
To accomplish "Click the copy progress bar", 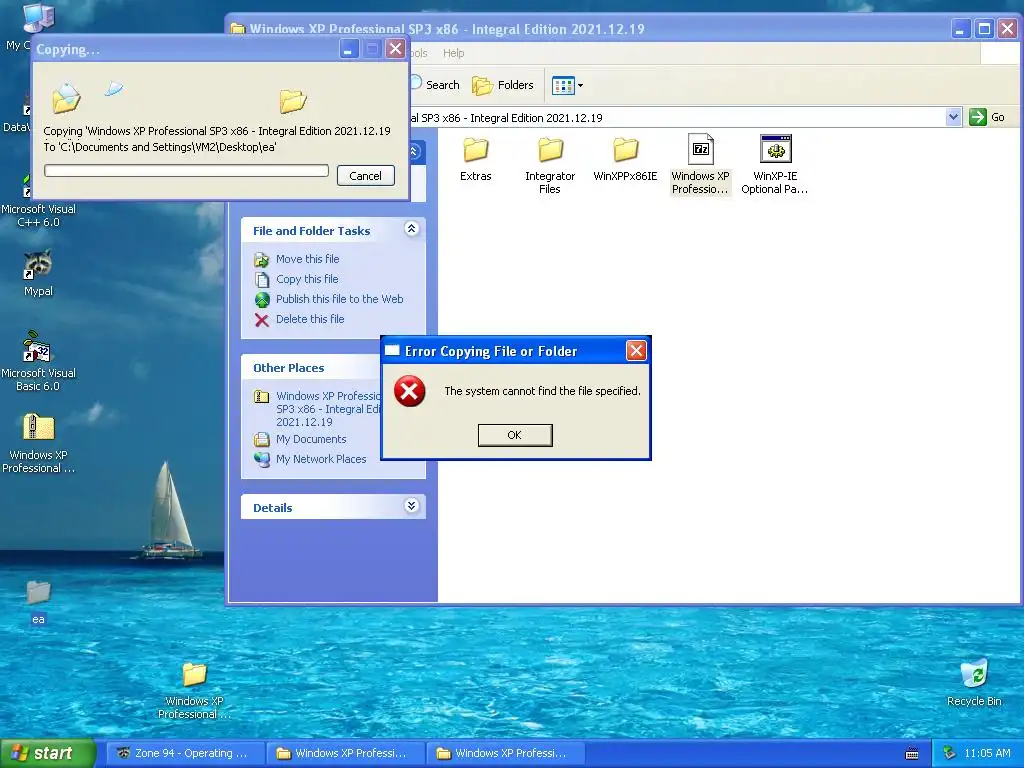I will click(186, 170).
